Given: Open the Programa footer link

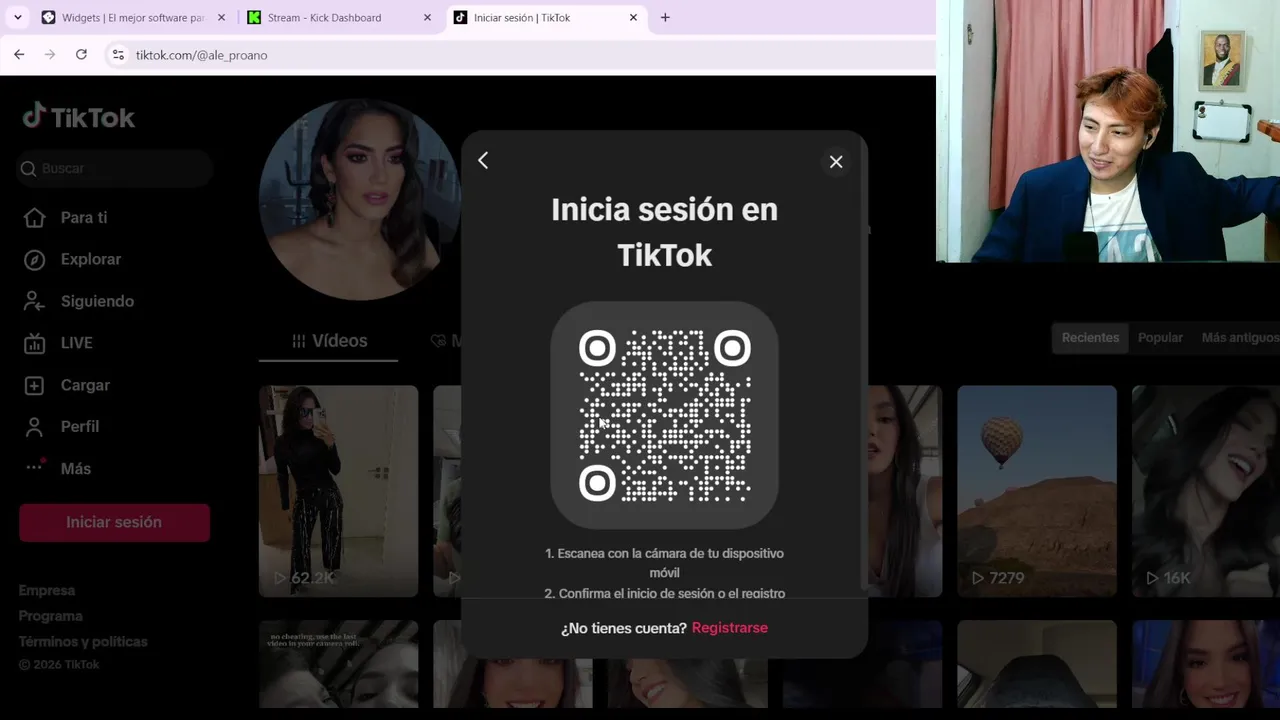Looking at the screenshot, I should pyautogui.click(x=50, y=616).
